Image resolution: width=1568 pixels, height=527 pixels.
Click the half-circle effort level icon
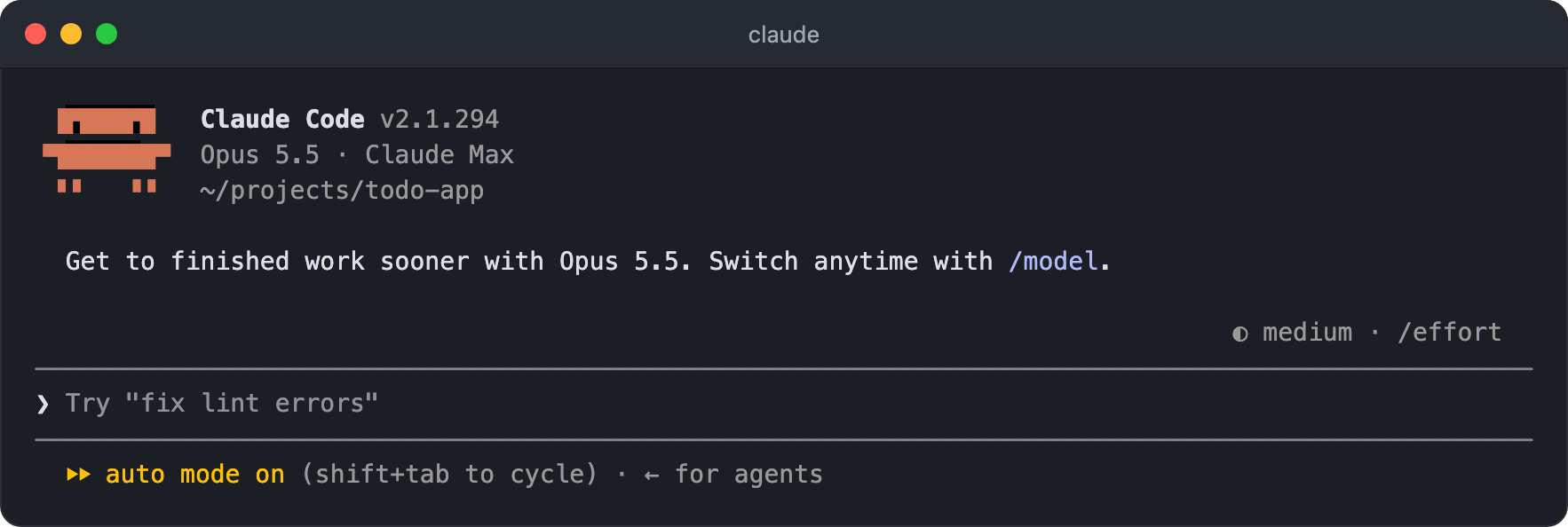[1240, 334]
